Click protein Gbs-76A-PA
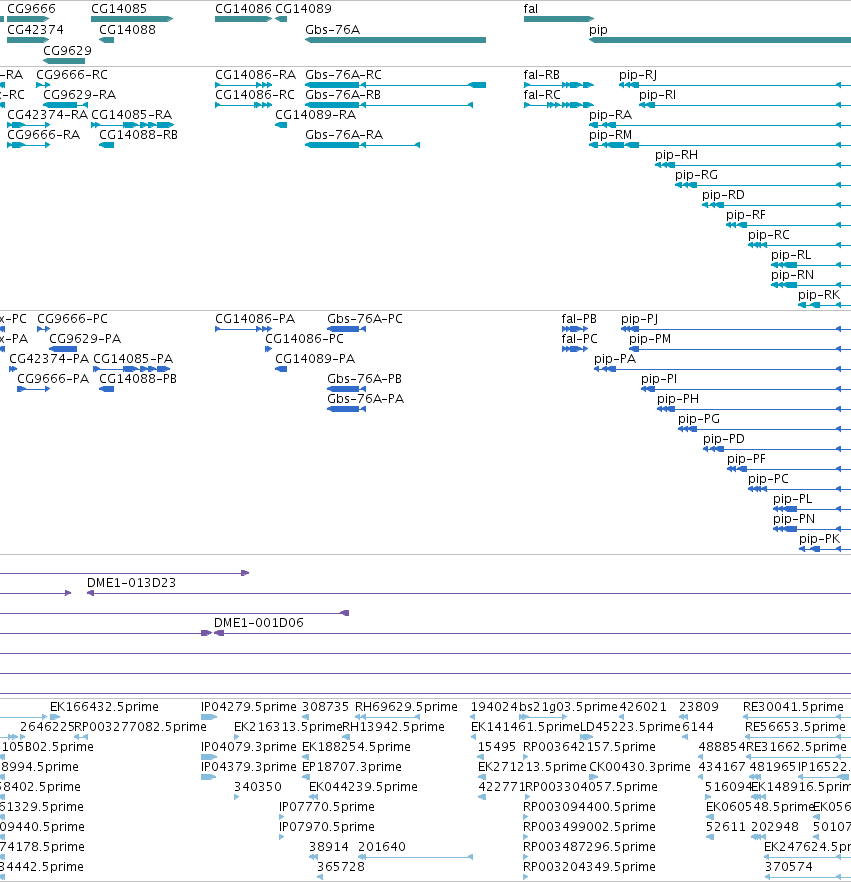Image resolution: width=851 pixels, height=882 pixels. [365, 399]
